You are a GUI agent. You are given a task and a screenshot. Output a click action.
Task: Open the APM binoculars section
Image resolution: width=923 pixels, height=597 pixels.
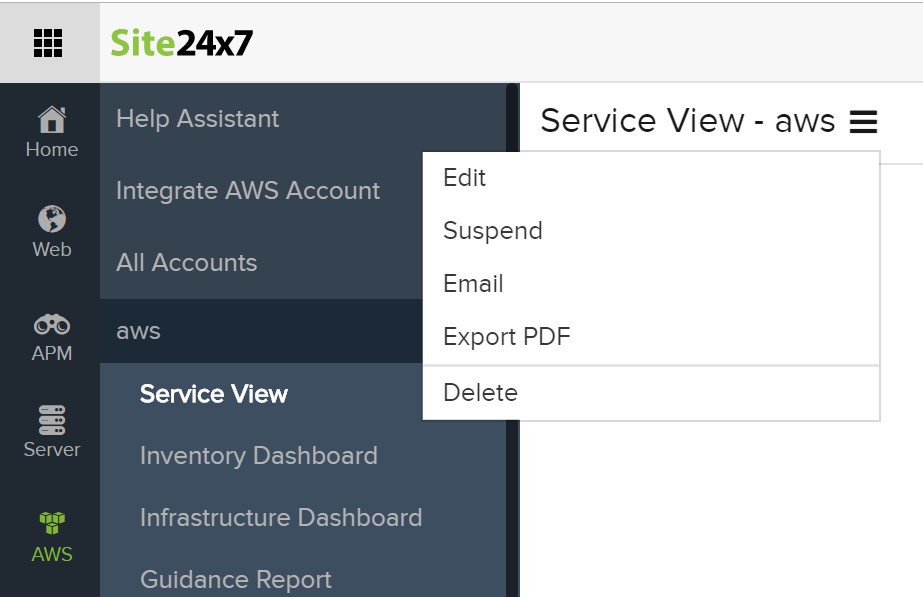click(51, 337)
